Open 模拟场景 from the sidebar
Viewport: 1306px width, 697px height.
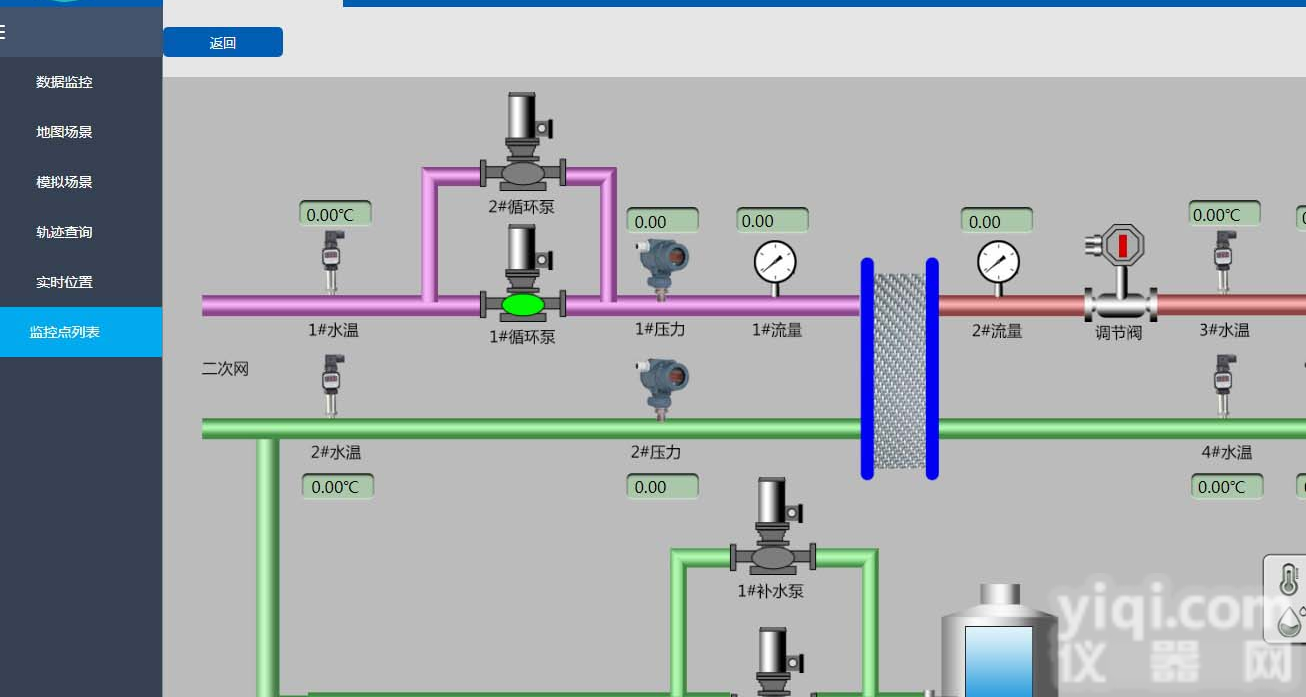pos(65,182)
